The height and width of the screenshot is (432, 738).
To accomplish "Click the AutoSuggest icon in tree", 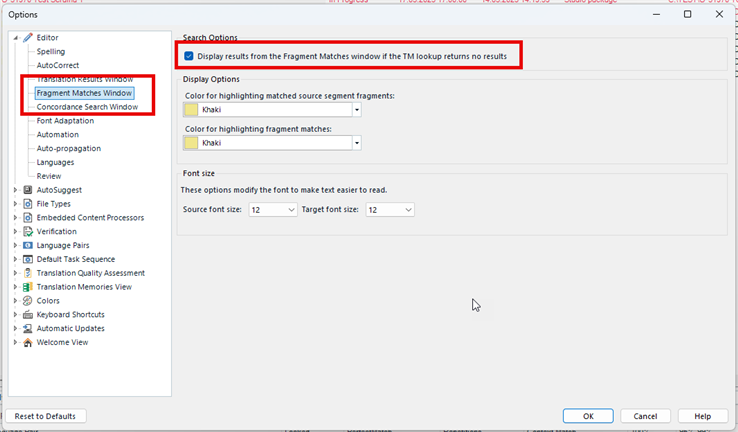I will click(x=28, y=190).
